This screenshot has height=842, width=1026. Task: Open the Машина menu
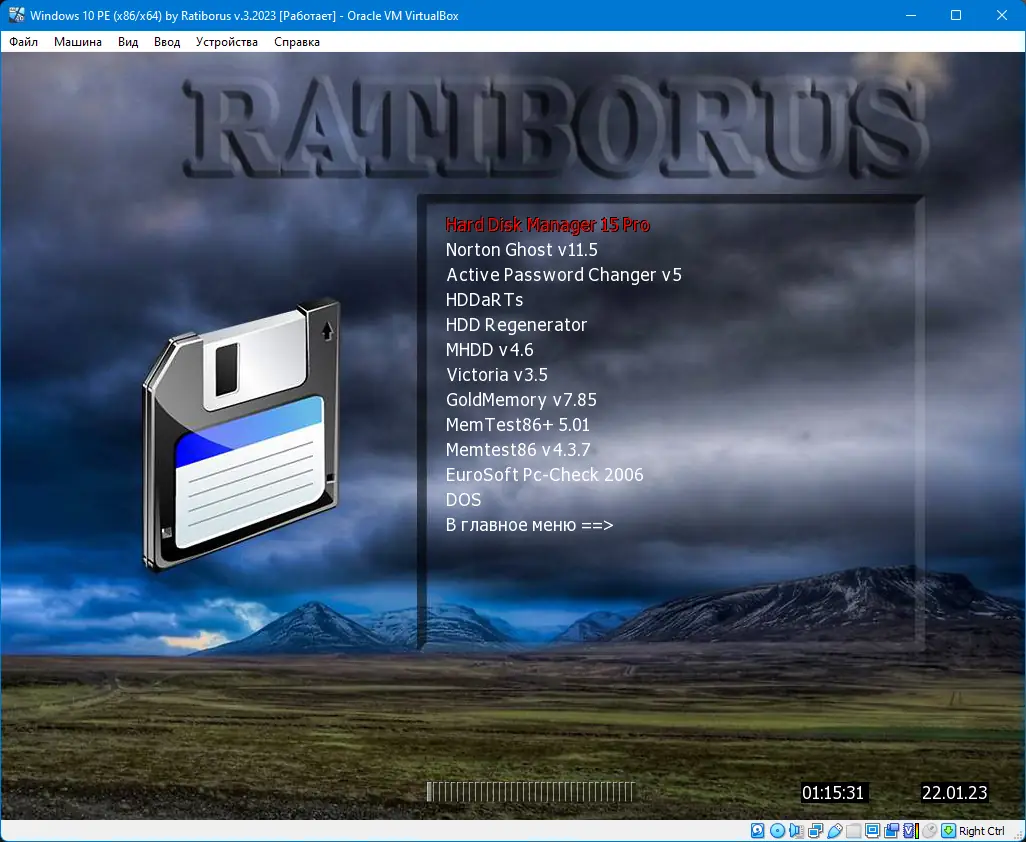[78, 42]
